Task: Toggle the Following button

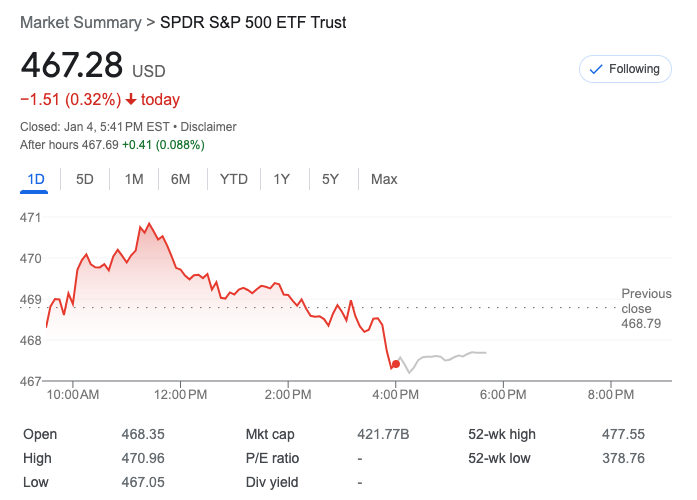Action: pos(625,69)
